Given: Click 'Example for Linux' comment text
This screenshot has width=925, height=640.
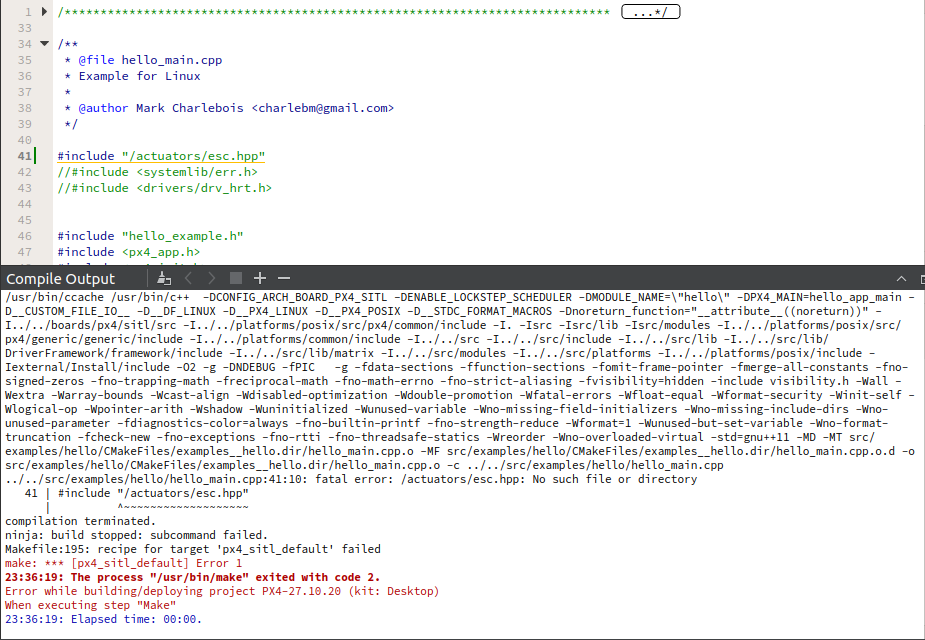Looking at the screenshot, I should pos(139,76).
